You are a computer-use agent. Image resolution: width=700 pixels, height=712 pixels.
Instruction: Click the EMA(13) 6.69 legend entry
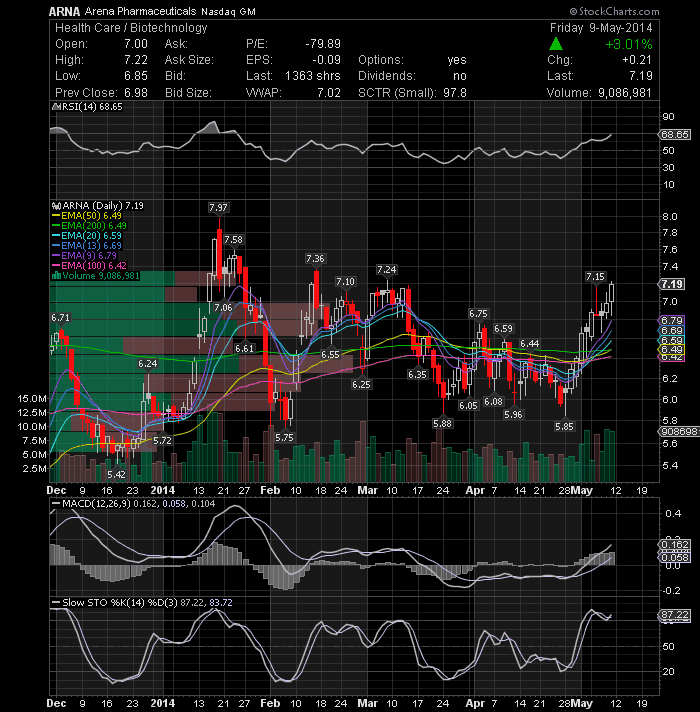(91, 246)
